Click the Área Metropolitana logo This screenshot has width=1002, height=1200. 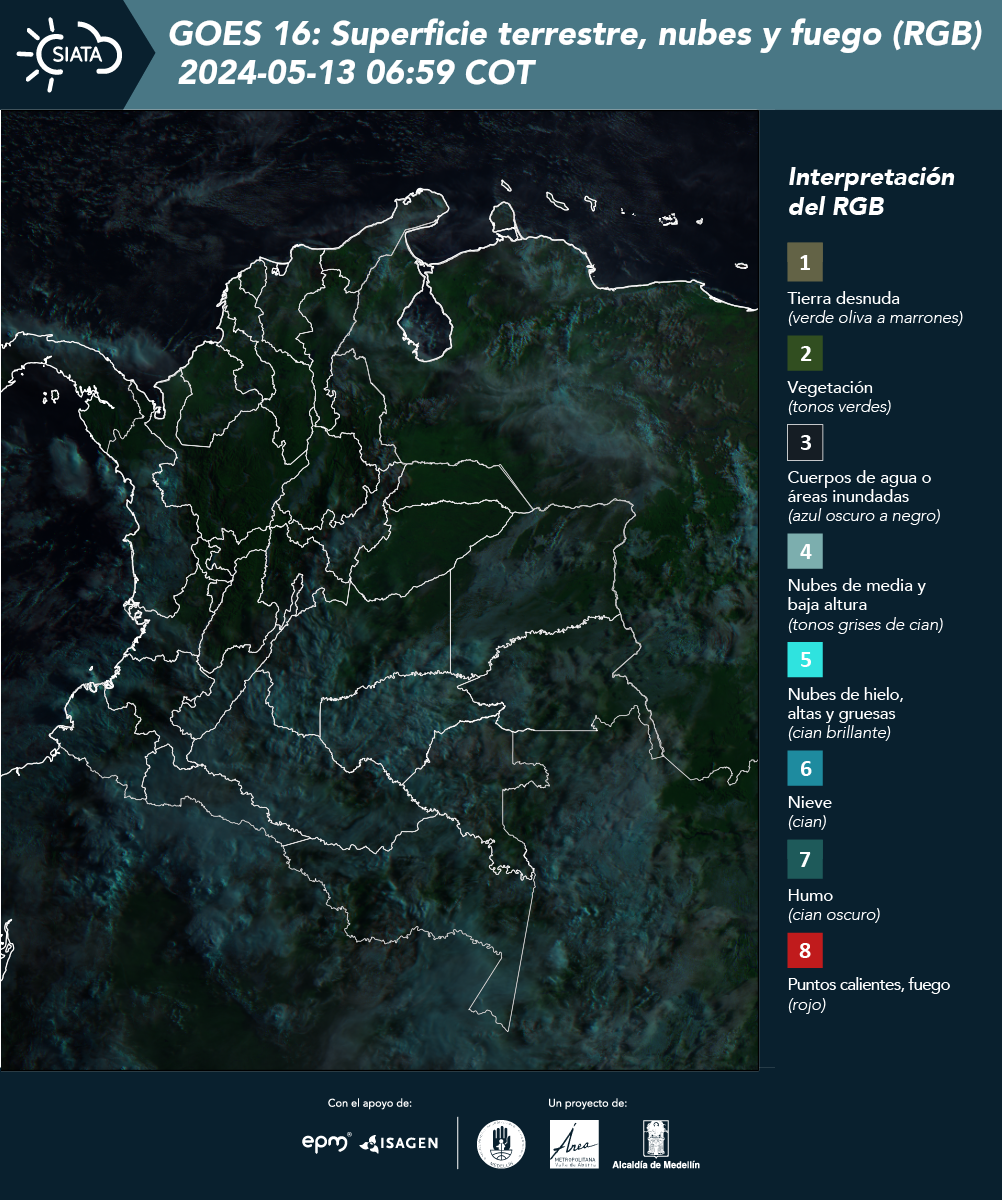tap(575, 1144)
